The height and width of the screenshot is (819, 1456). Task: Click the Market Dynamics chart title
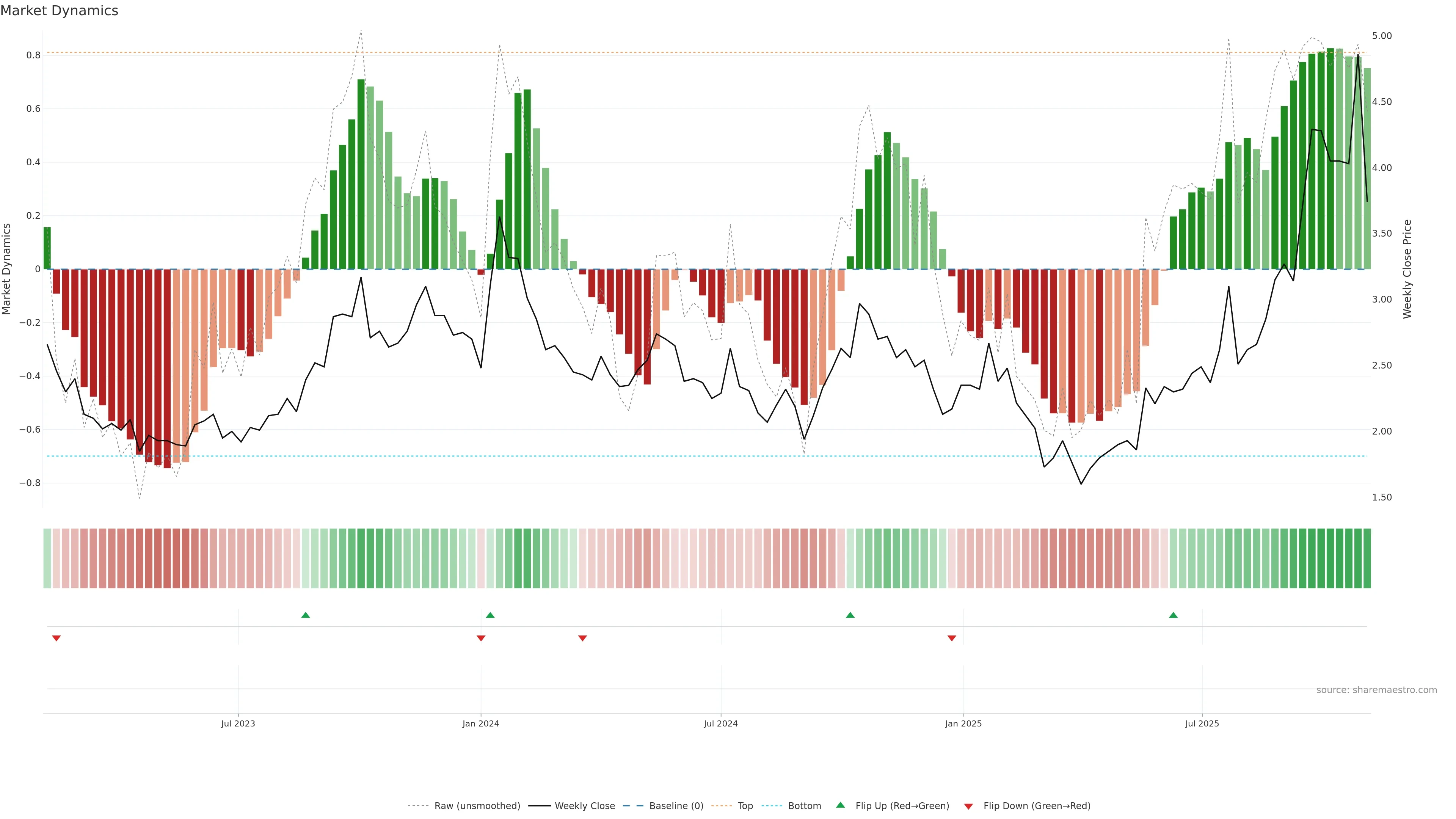coord(60,11)
